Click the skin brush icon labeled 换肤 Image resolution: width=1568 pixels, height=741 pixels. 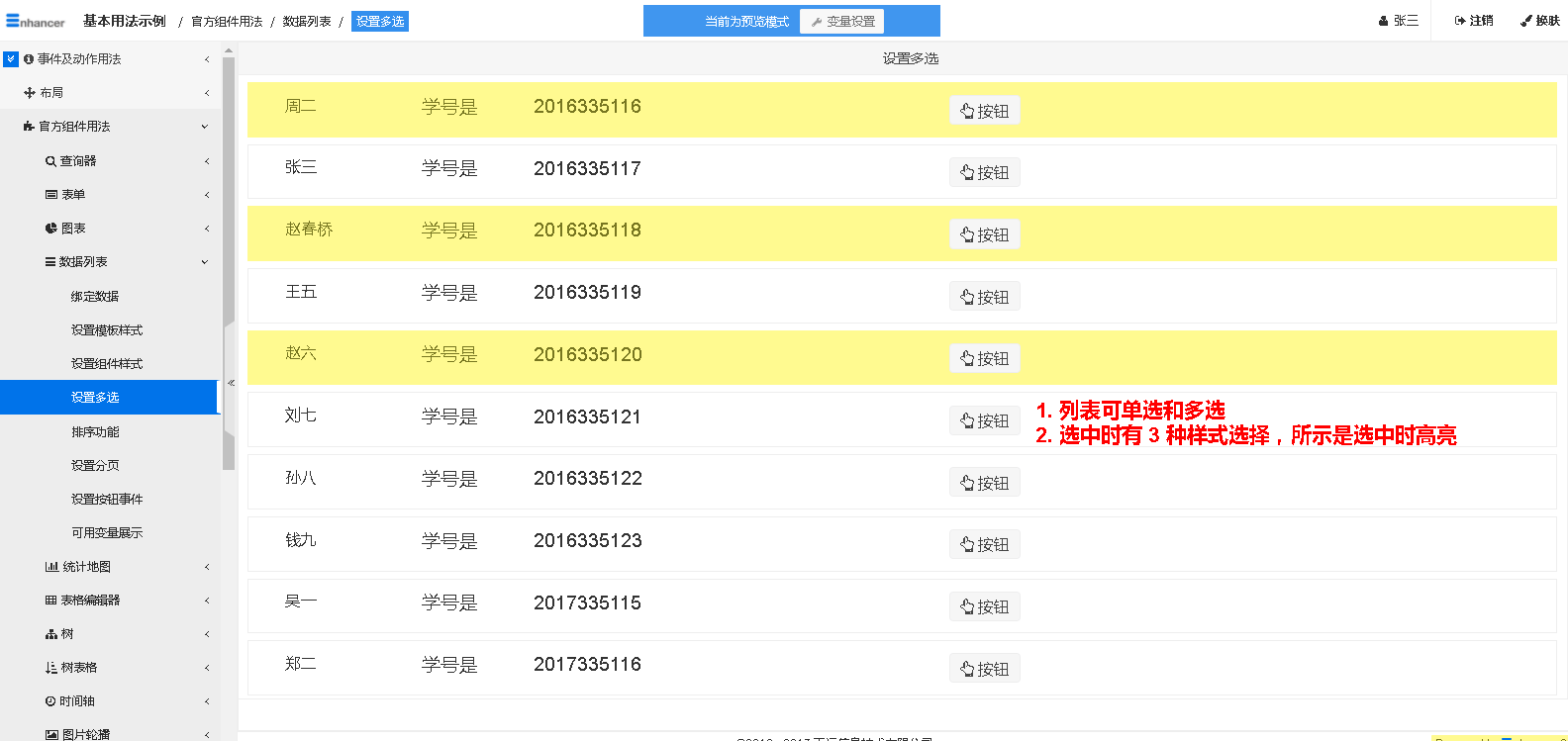tap(1526, 21)
